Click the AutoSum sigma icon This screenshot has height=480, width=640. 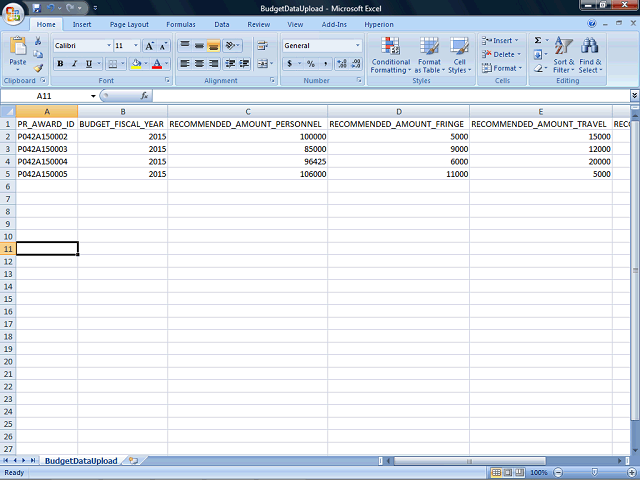(x=538, y=41)
